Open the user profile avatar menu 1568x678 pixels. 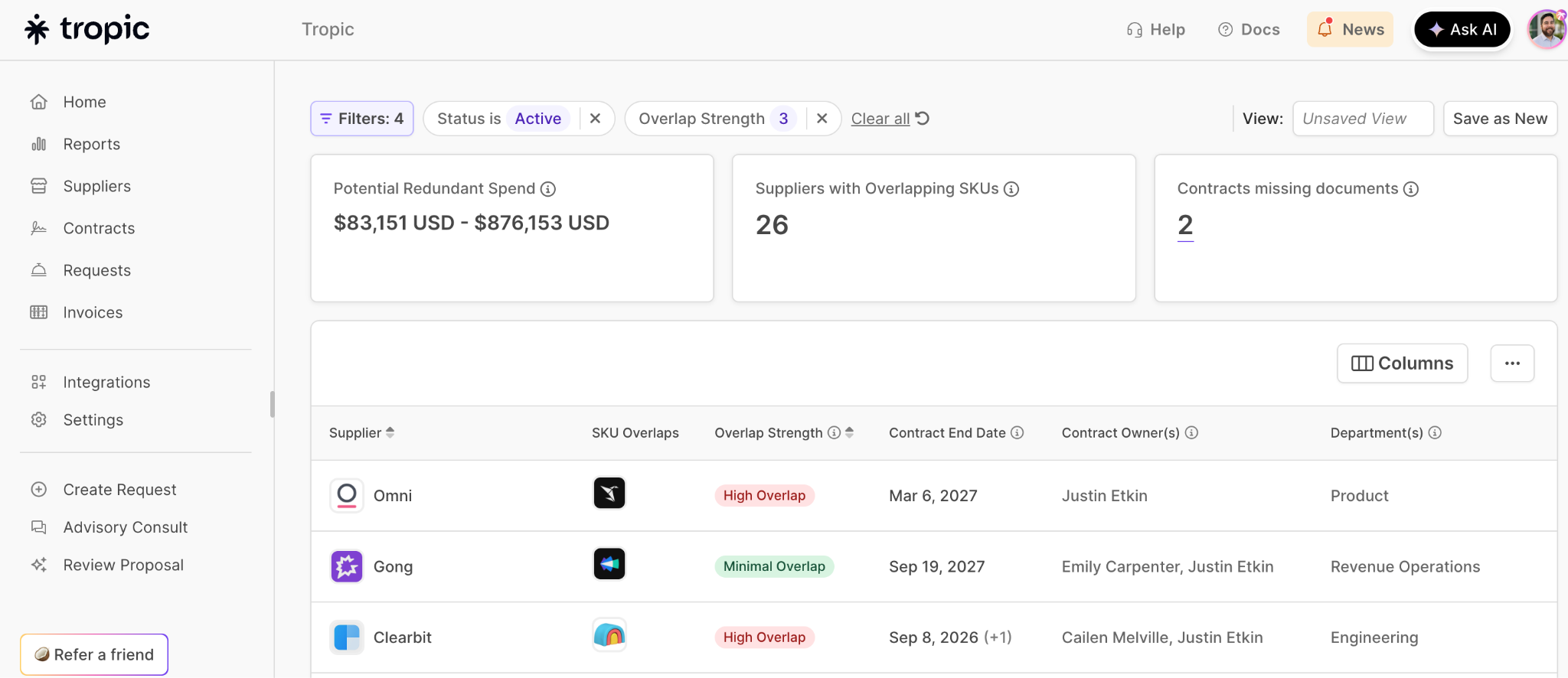click(x=1547, y=29)
